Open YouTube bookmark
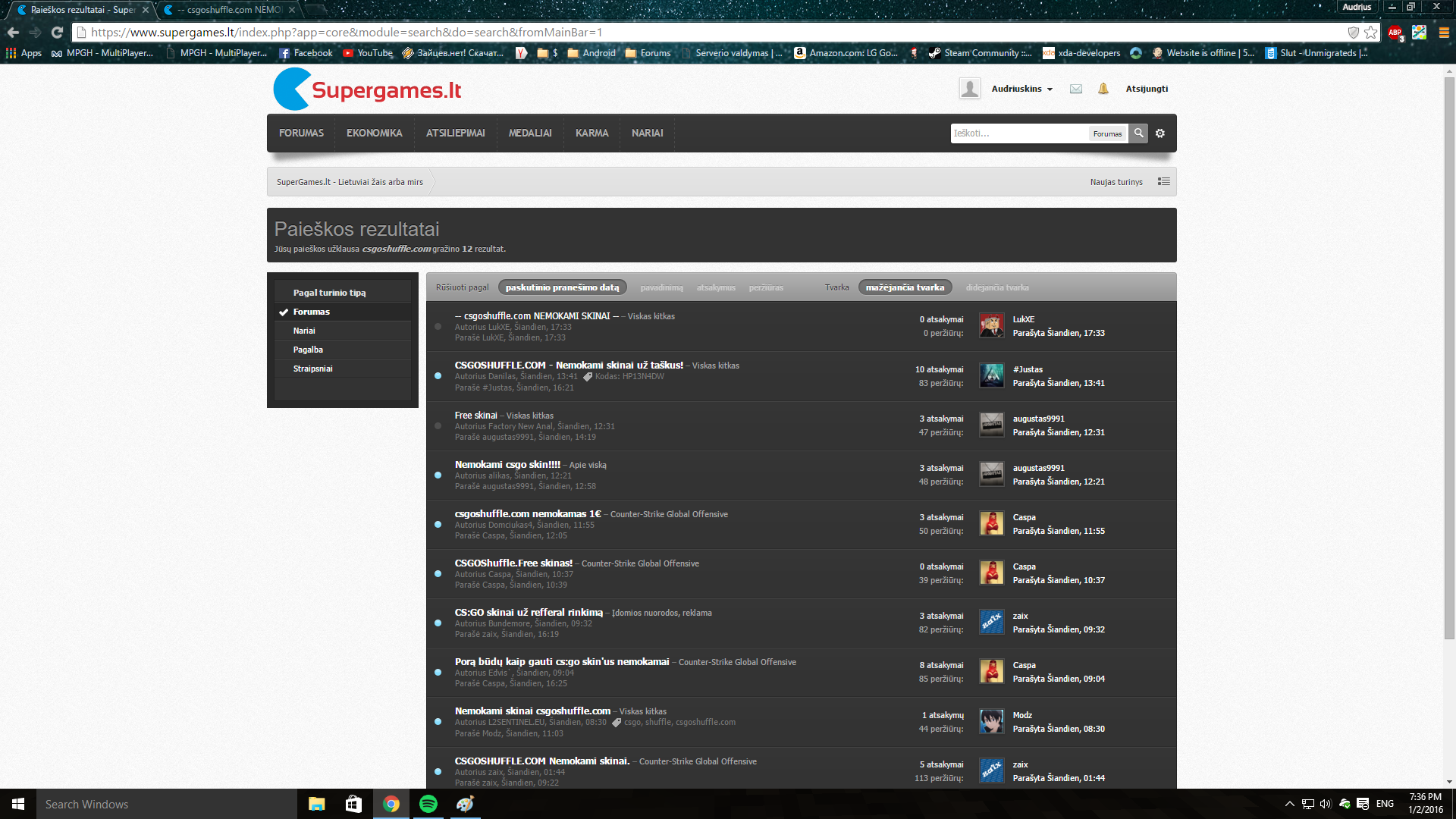Image resolution: width=1456 pixels, height=819 pixels. pos(368,53)
